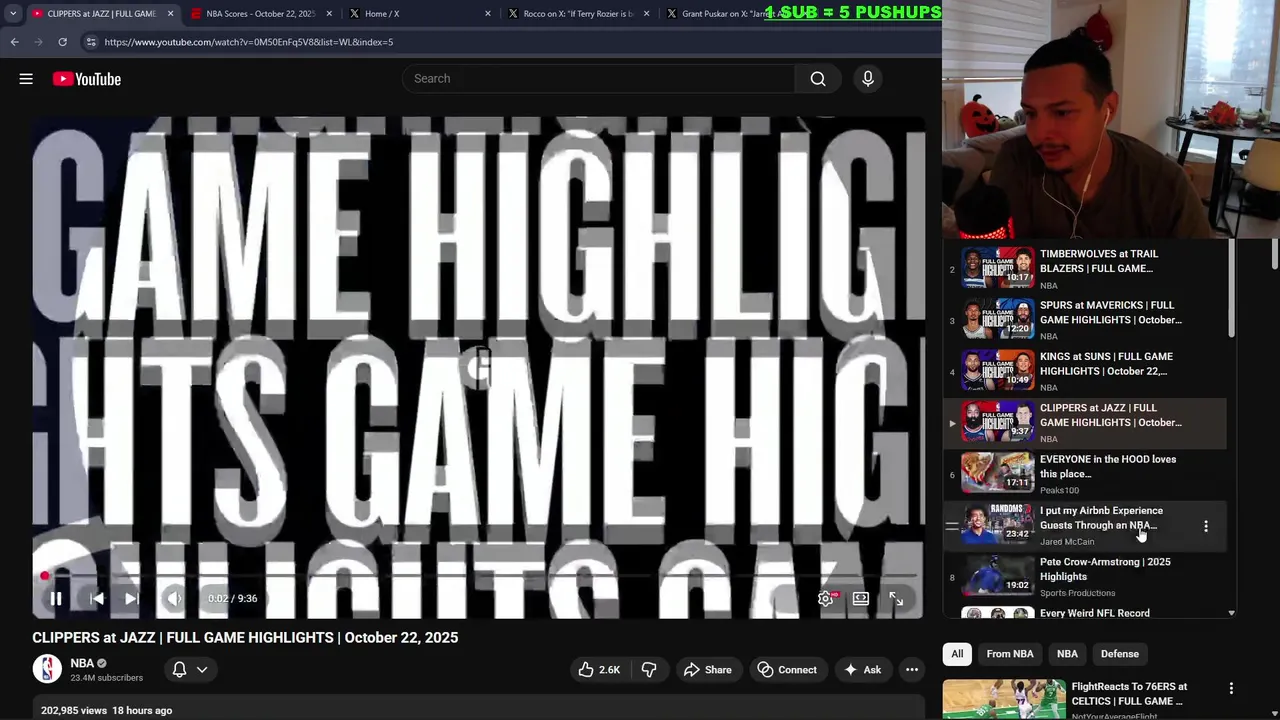Image resolution: width=1280 pixels, height=720 pixels.
Task: Like the video with thumbs up
Action: tap(598, 670)
